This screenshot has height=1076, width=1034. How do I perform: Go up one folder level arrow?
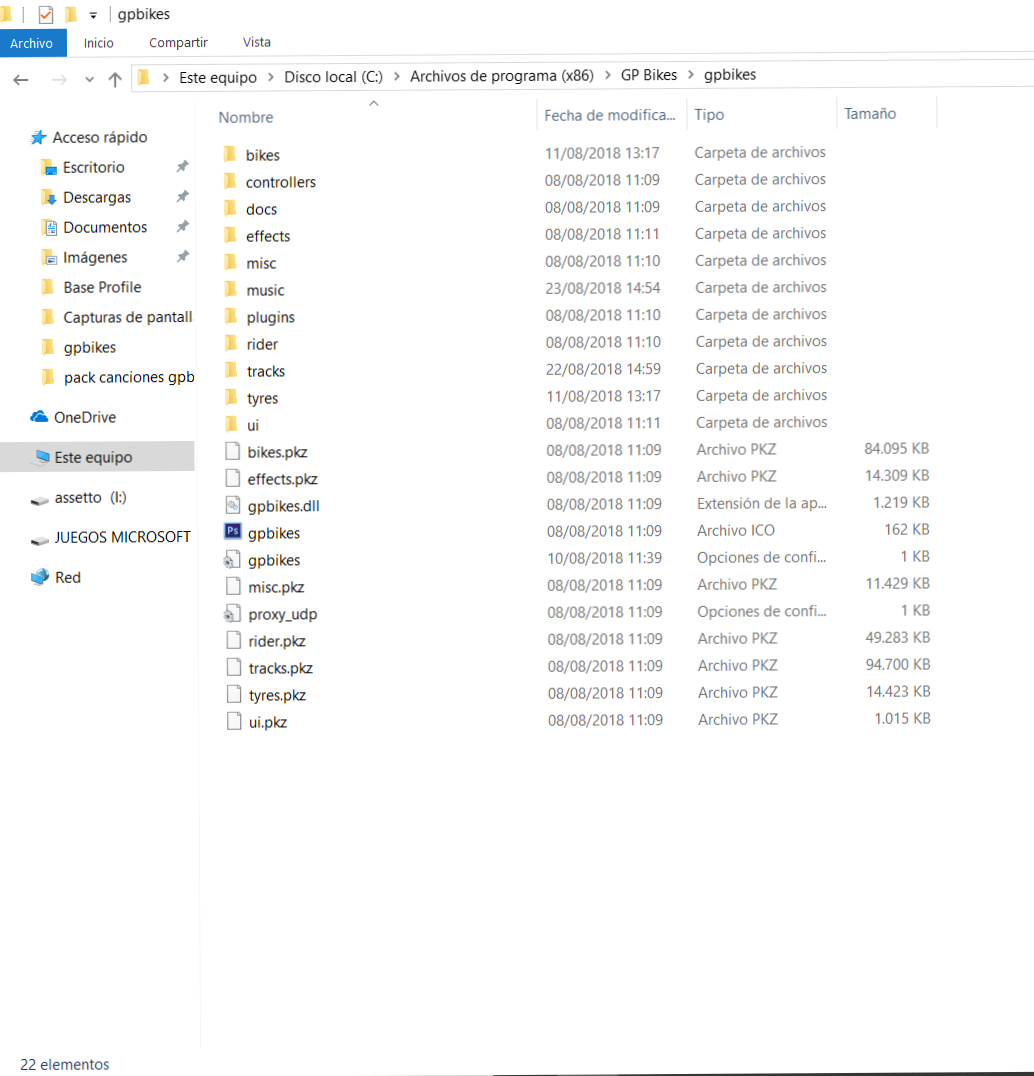(115, 80)
